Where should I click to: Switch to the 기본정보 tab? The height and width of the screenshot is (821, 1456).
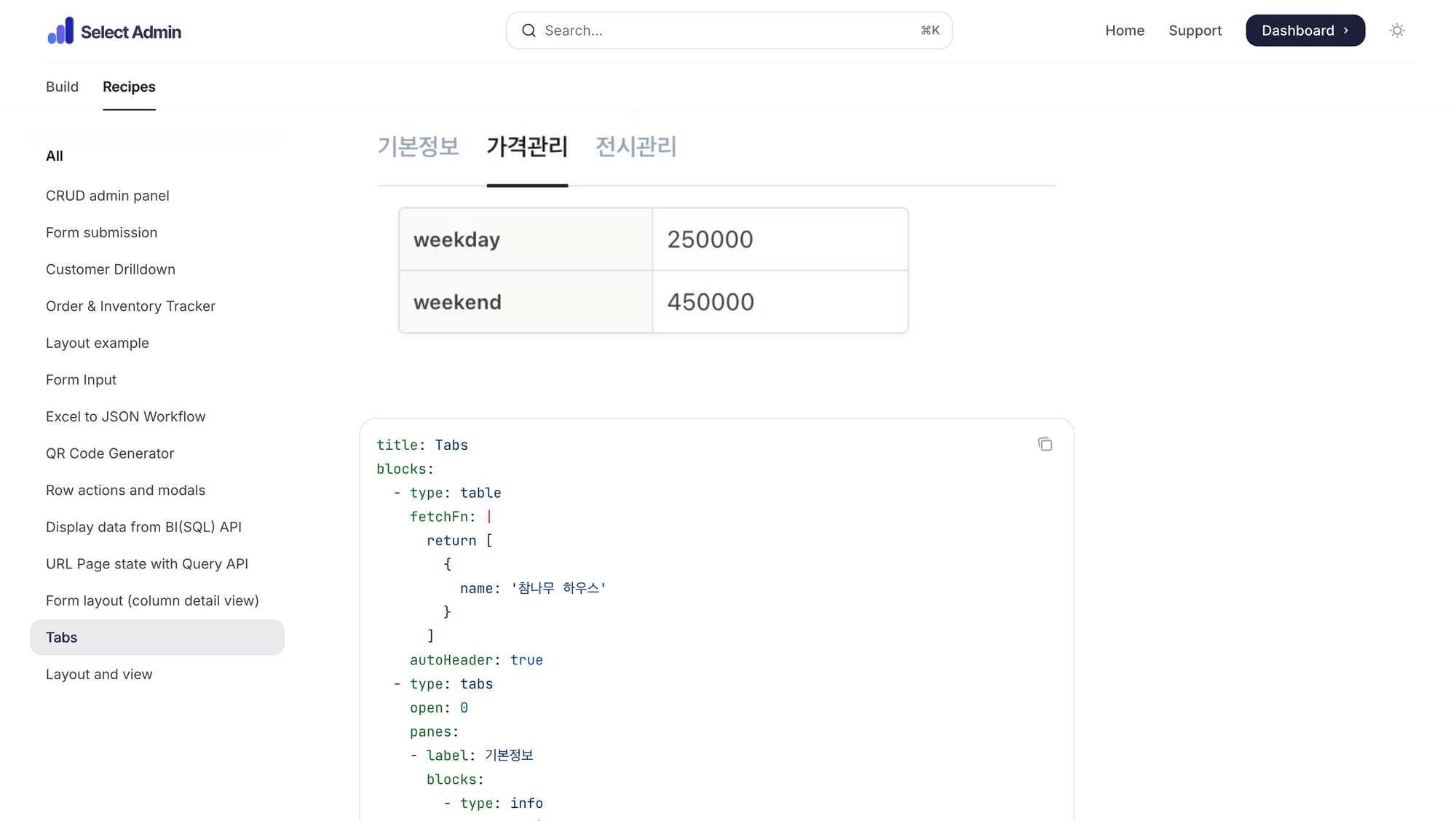pyautogui.click(x=419, y=147)
